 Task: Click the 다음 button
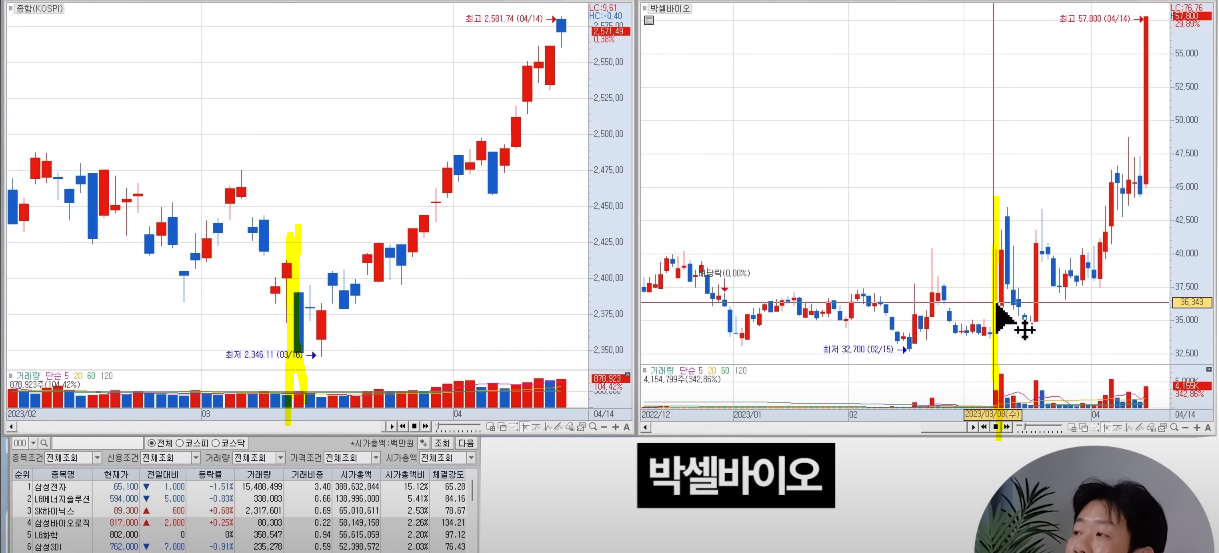tap(467, 443)
